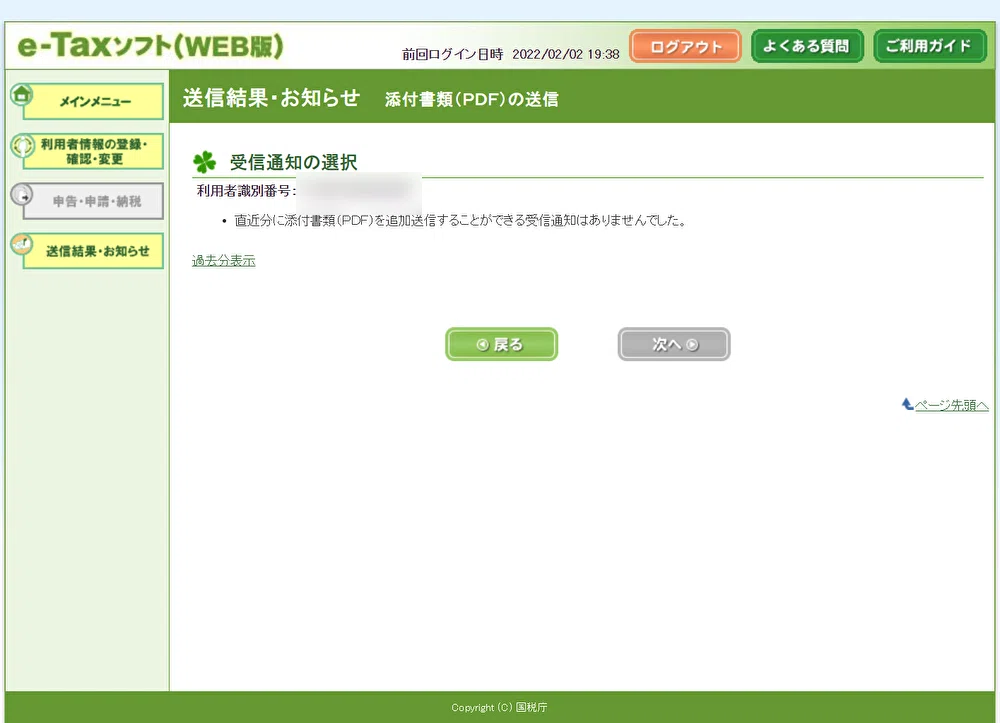Click the 前回ログイン日時 2022/02/02 19:38 text
Screen dimensions: 1000x723
point(510,54)
